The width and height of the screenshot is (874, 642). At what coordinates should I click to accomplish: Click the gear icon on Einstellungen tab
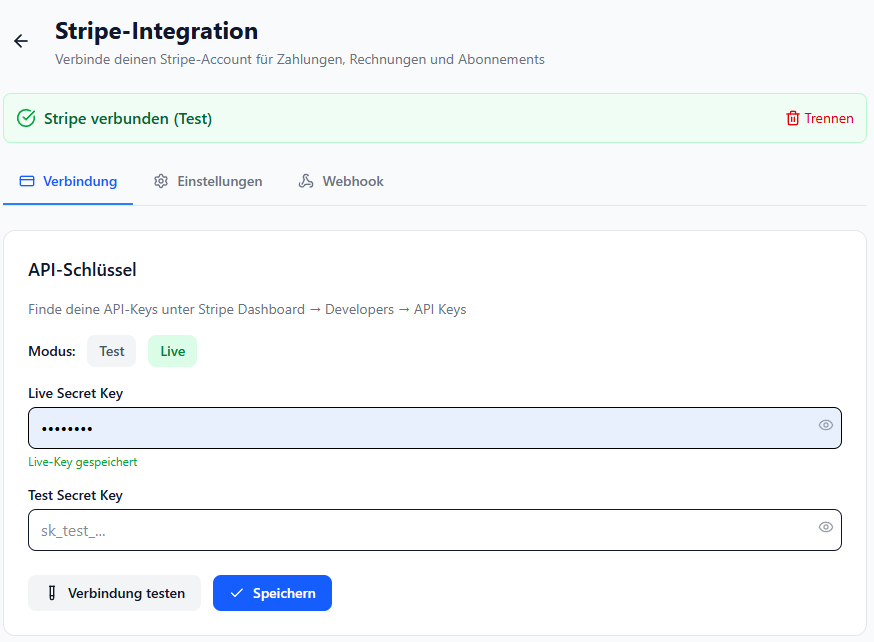(161, 181)
